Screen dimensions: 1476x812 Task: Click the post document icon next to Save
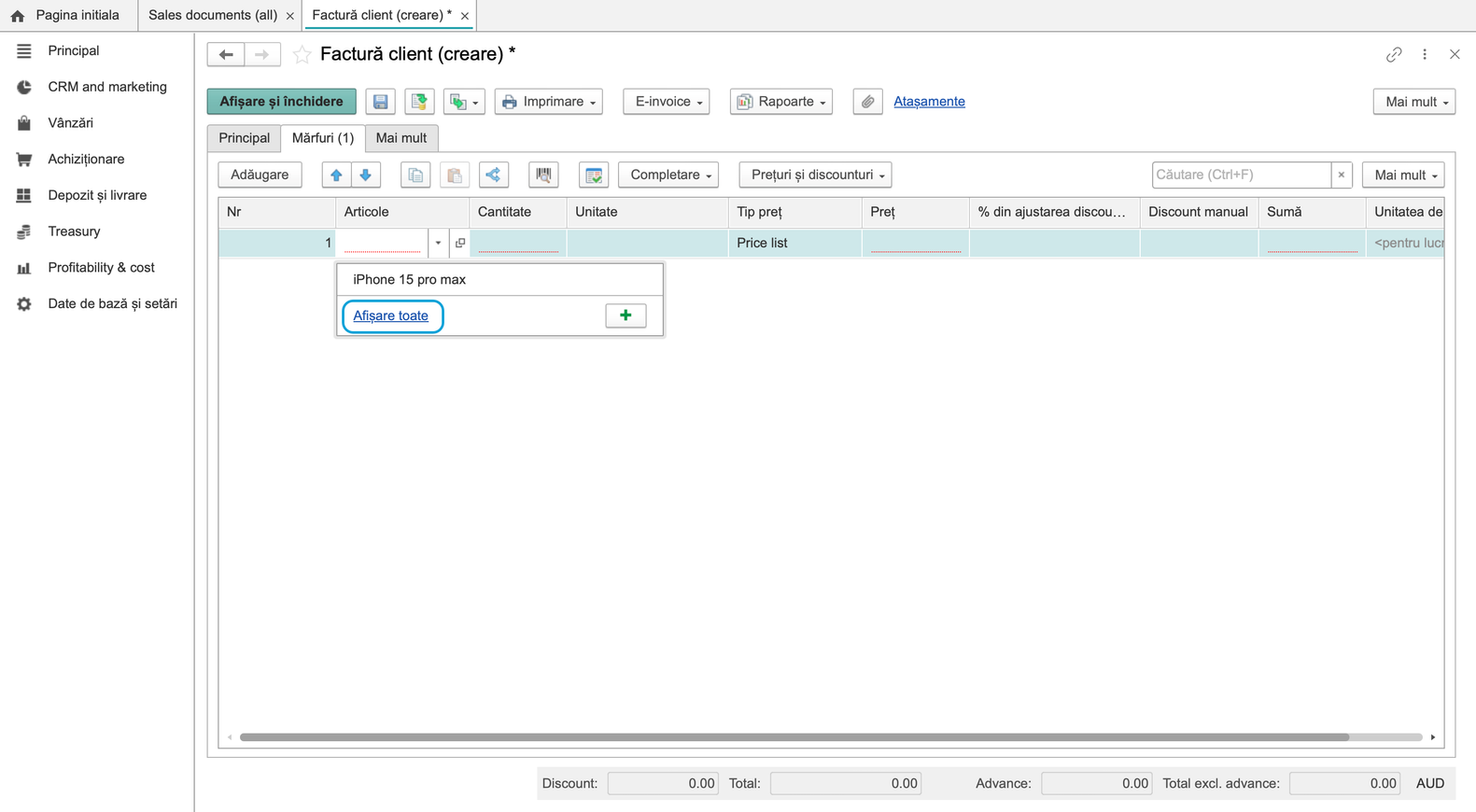click(419, 102)
